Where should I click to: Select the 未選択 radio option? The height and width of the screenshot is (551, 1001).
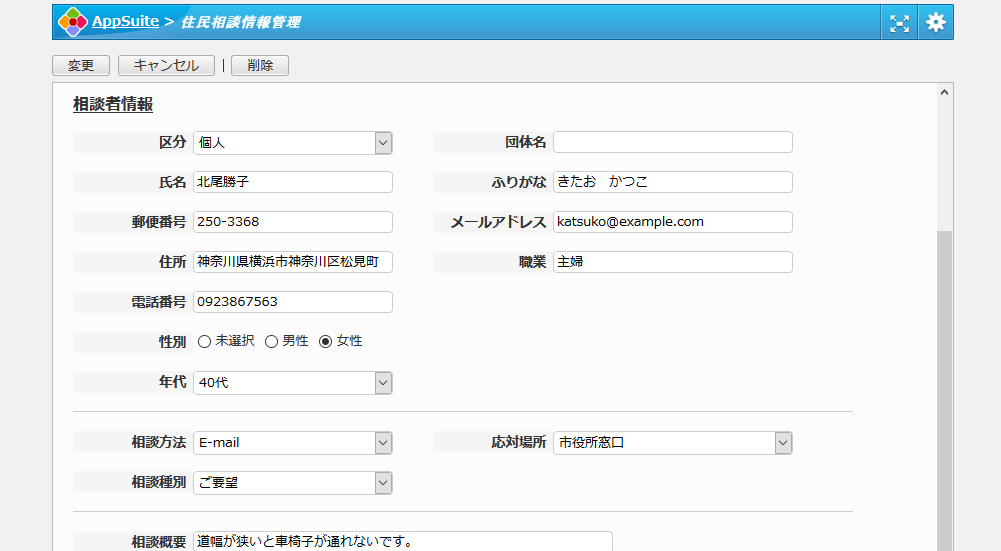point(205,342)
